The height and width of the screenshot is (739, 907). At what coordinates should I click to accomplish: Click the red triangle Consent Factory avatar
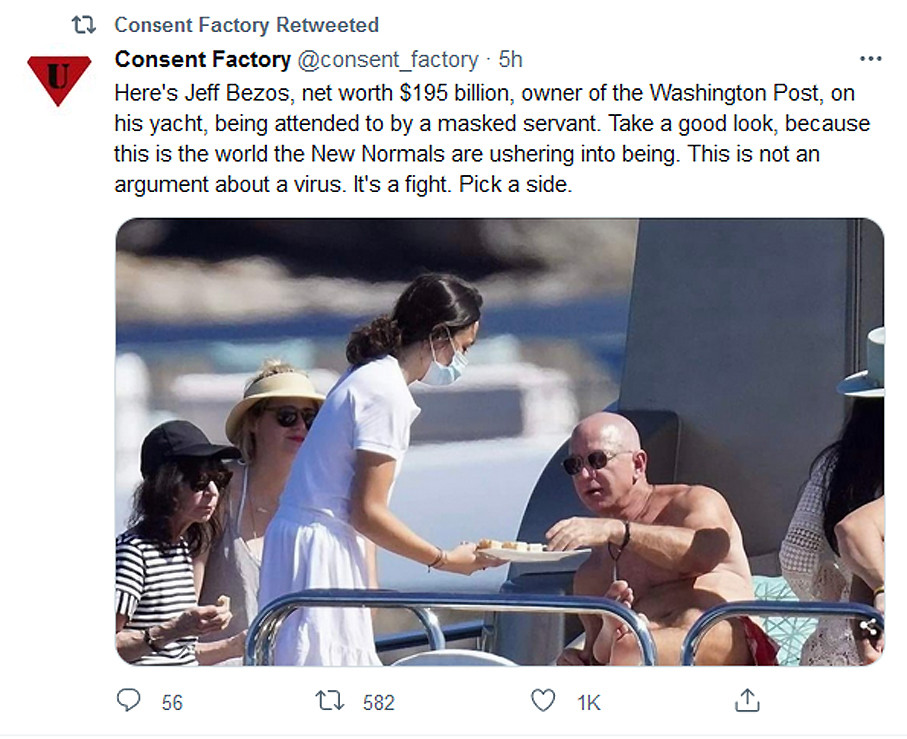coord(60,79)
